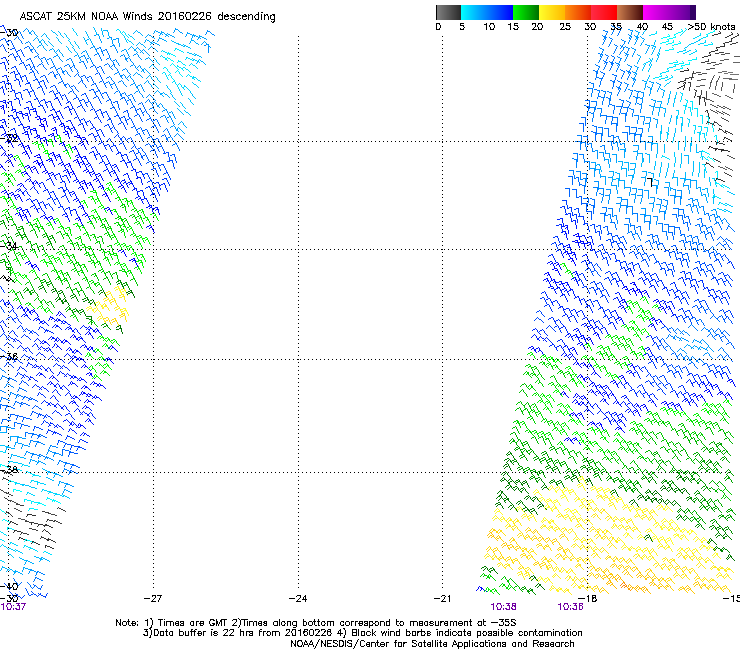Click the '5' label under the color scale
Image resolution: width=740 pixels, height=650 pixels.
click(x=462, y=27)
